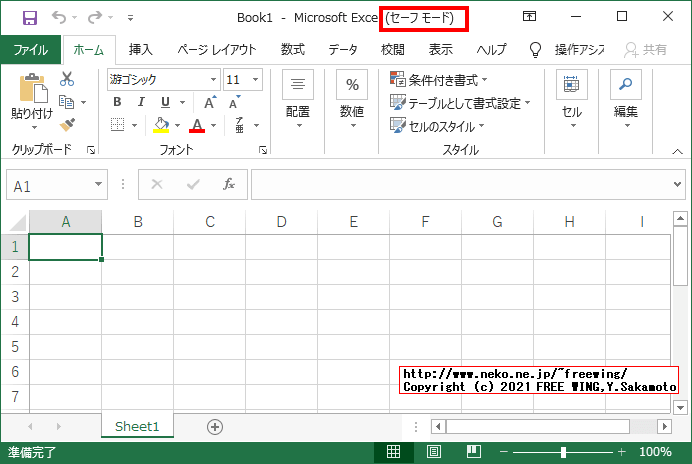Open テーブルとして書式設定 menu

[x=460, y=103]
